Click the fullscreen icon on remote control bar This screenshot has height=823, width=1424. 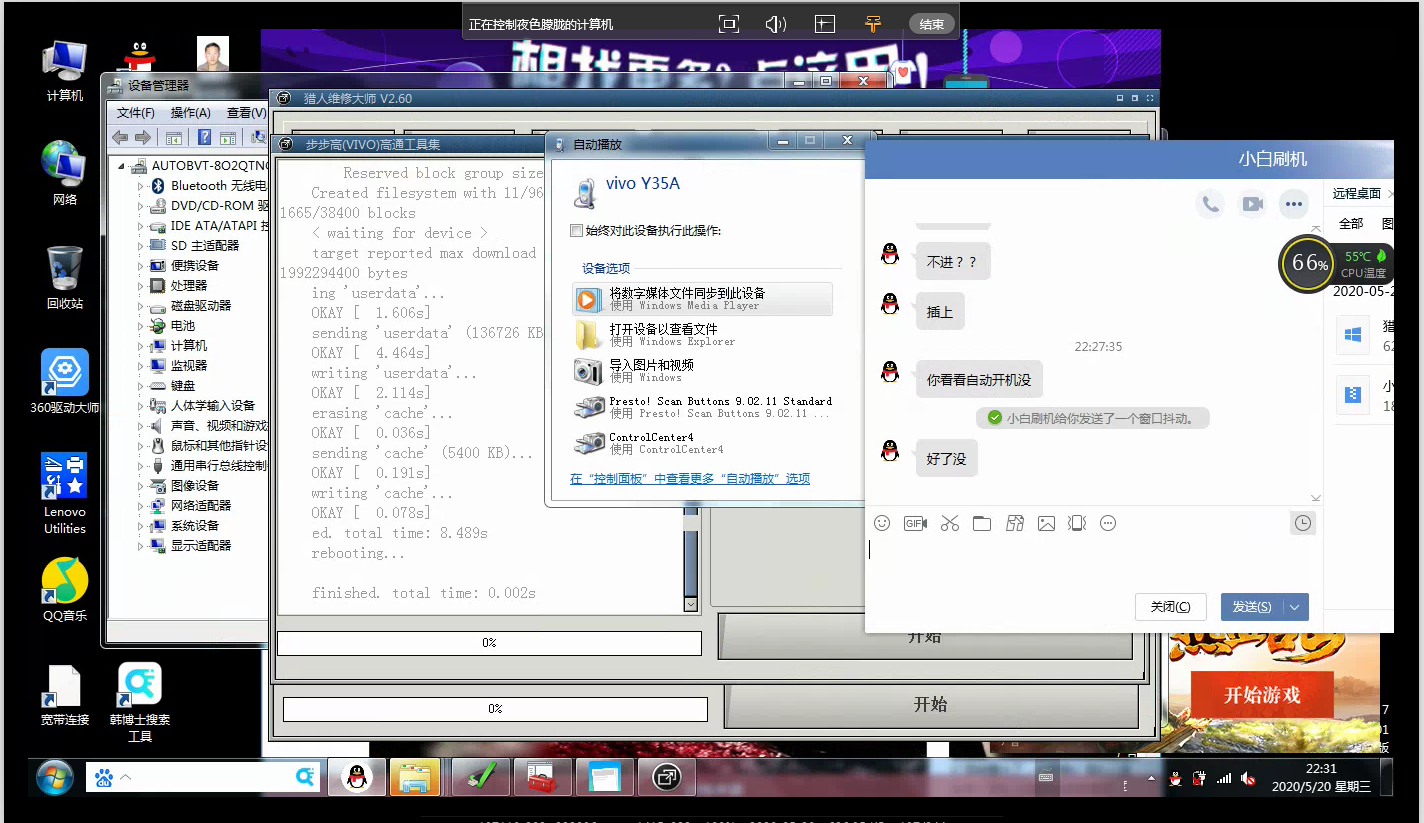click(729, 24)
